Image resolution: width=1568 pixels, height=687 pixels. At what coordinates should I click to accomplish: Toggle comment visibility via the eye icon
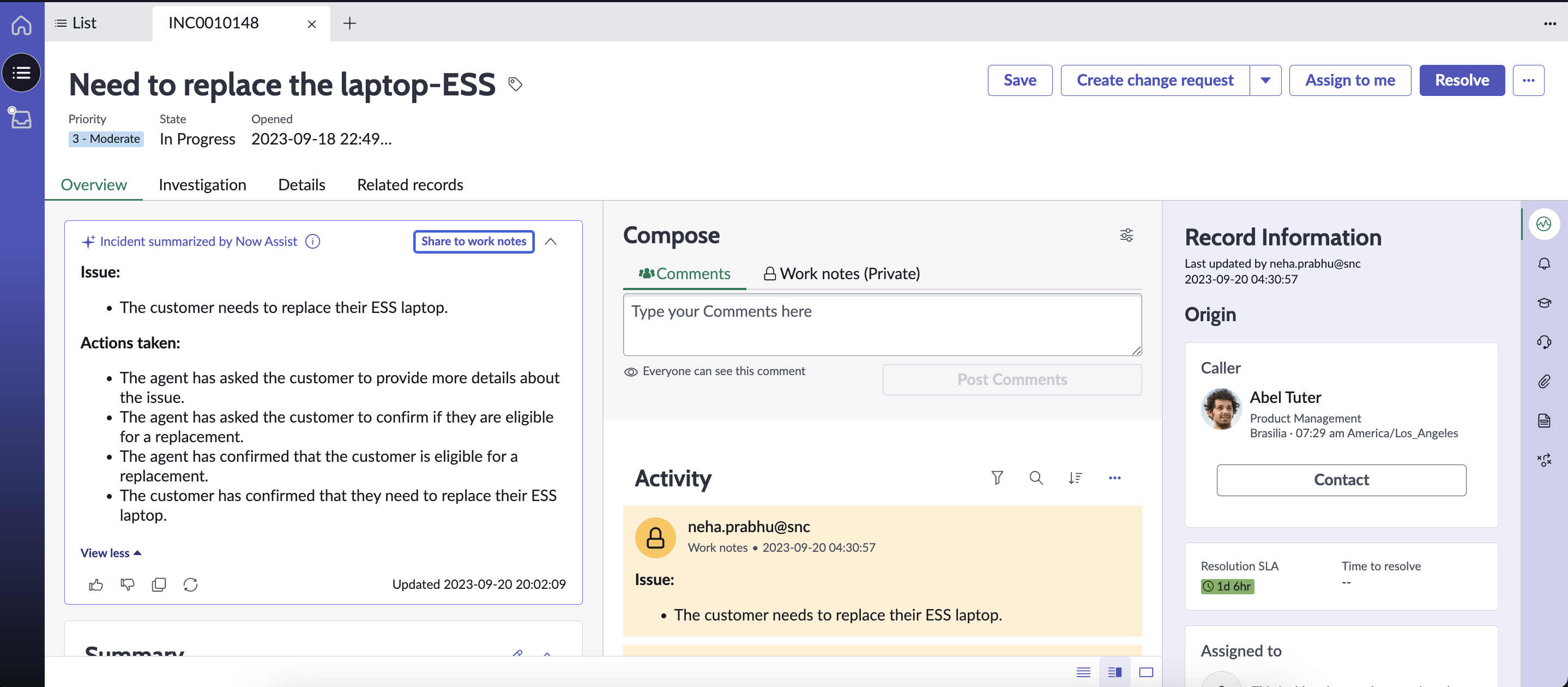tap(631, 371)
